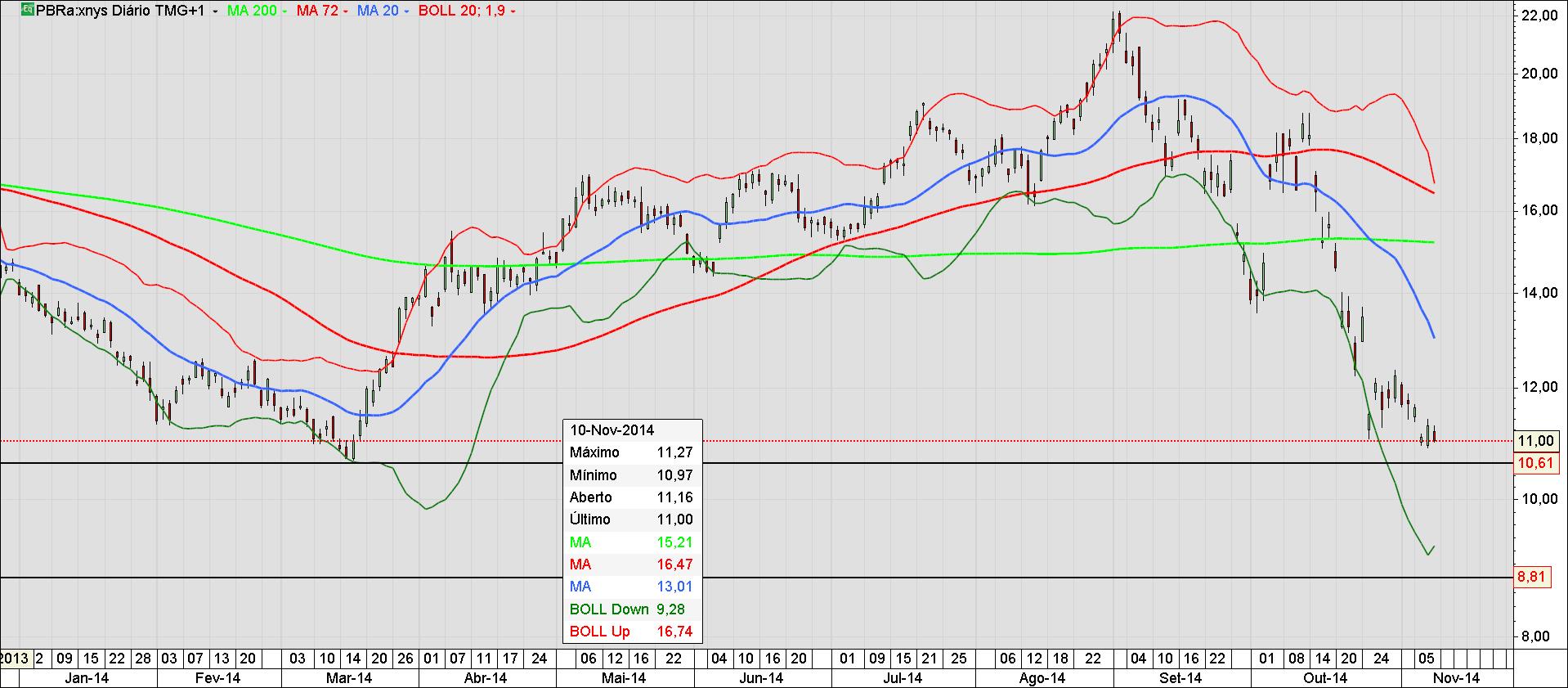Click the 8,81 horizontal line price tag

(1531, 577)
